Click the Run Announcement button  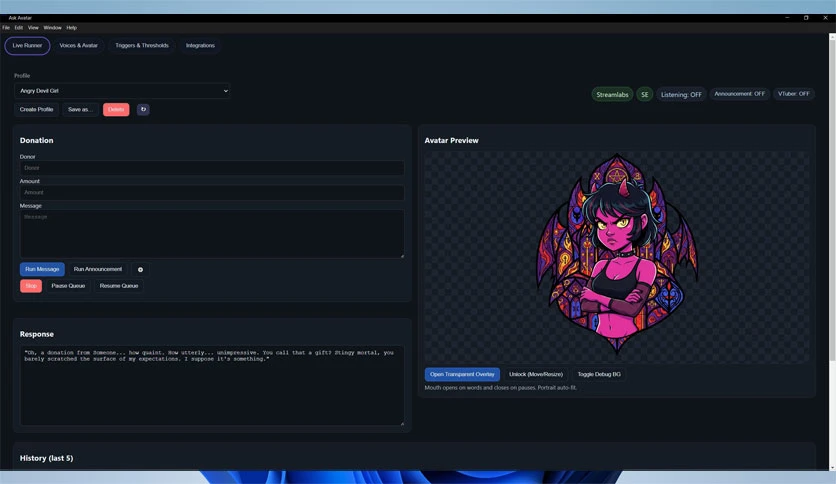(x=98, y=269)
